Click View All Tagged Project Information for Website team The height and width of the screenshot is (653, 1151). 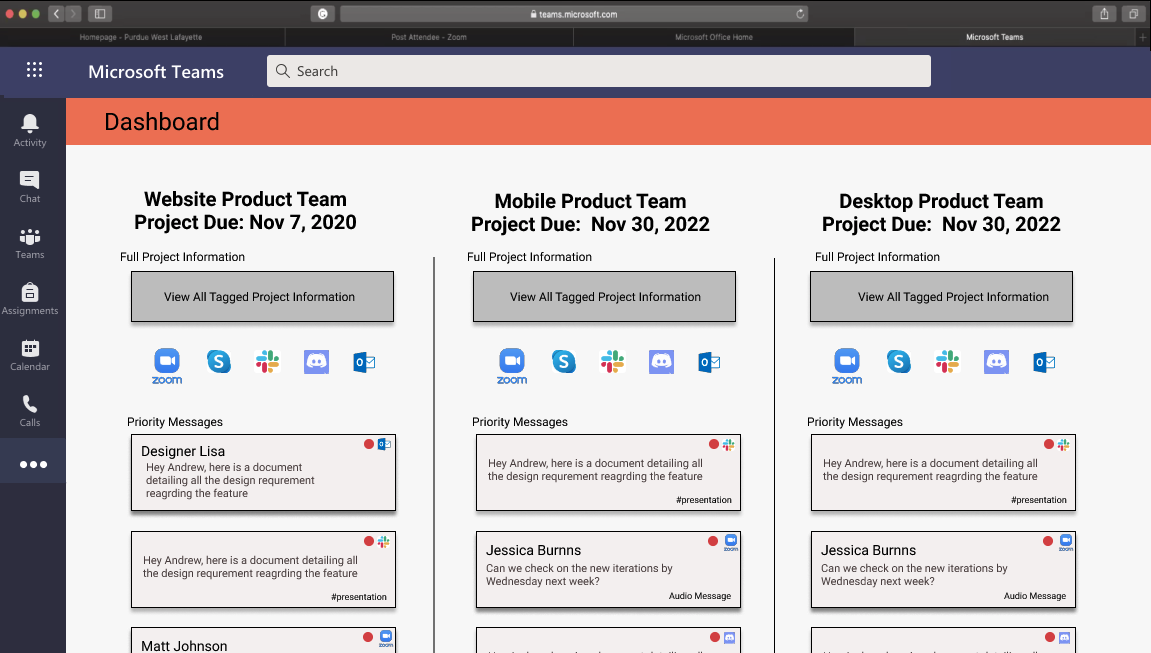pyautogui.click(x=262, y=296)
